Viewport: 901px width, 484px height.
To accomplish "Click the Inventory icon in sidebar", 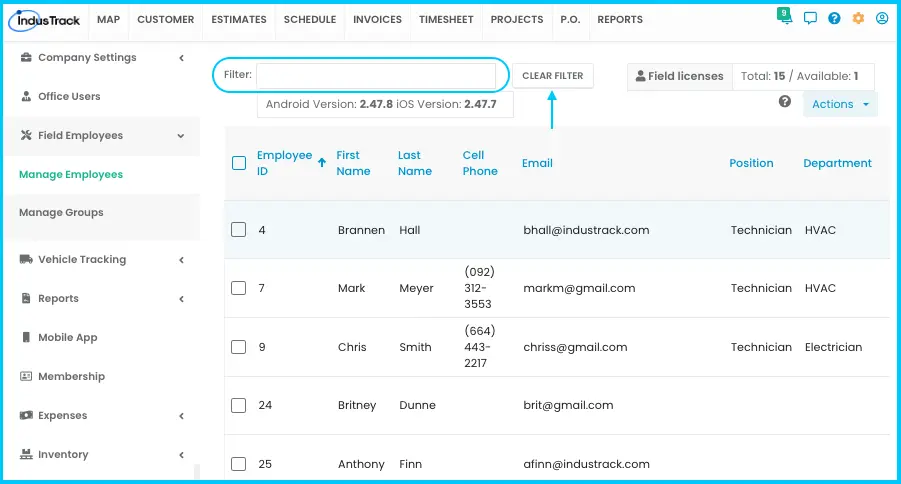I will click(x=26, y=454).
